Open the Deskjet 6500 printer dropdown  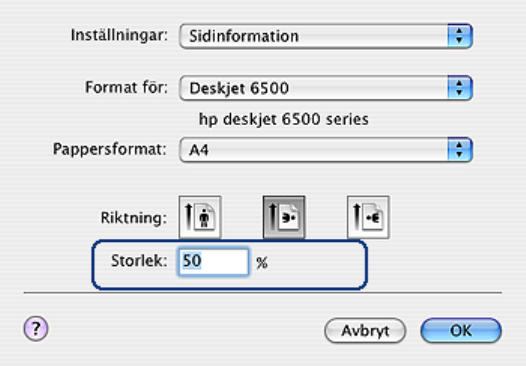[x=326, y=88]
